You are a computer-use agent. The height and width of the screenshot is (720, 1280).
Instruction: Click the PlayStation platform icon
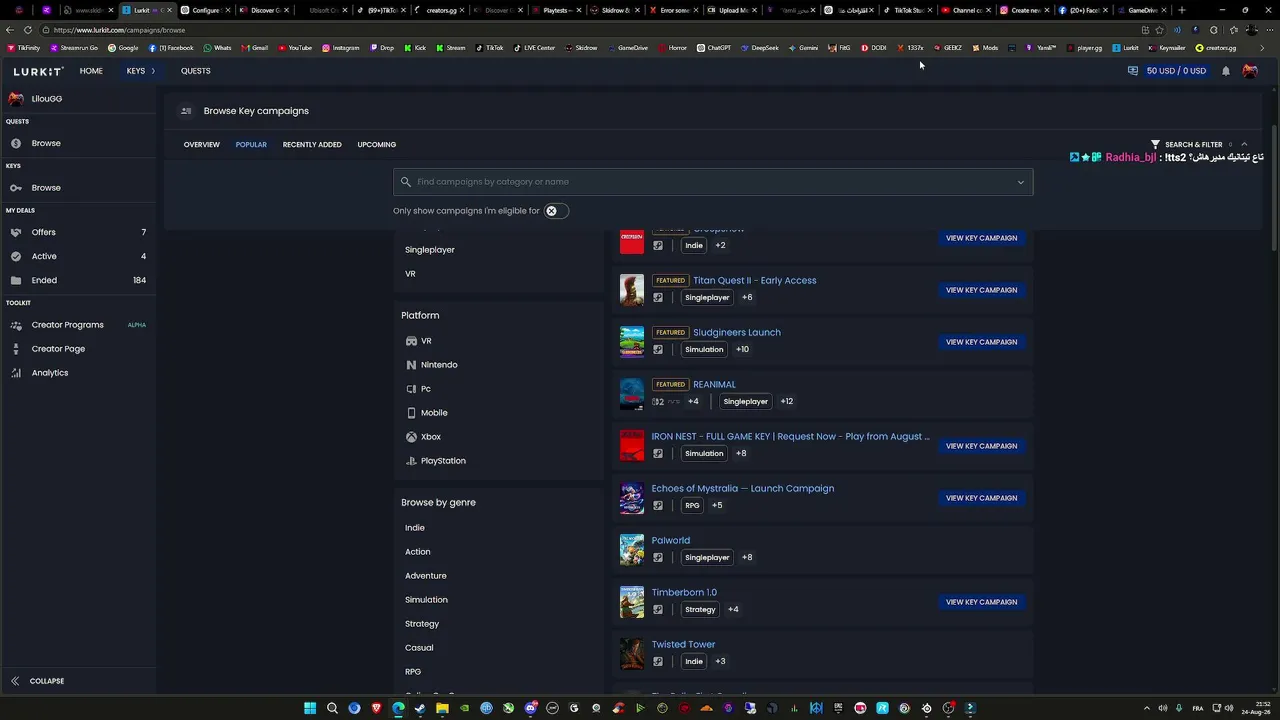411,461
